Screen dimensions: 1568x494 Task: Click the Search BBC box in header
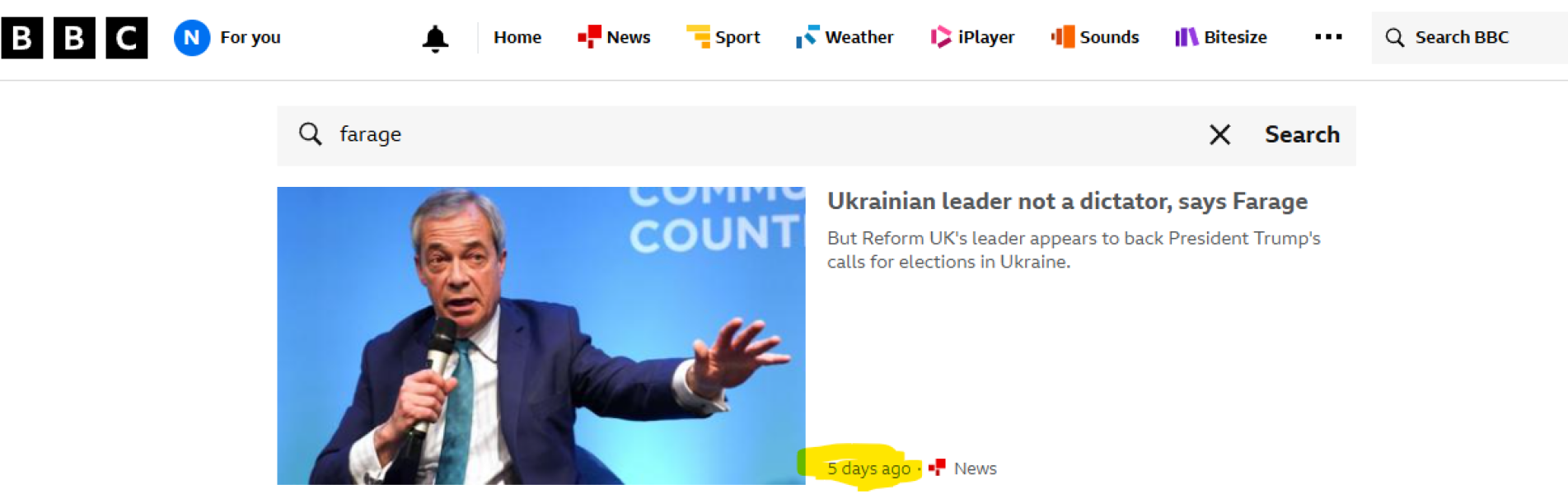(1469, 38)
